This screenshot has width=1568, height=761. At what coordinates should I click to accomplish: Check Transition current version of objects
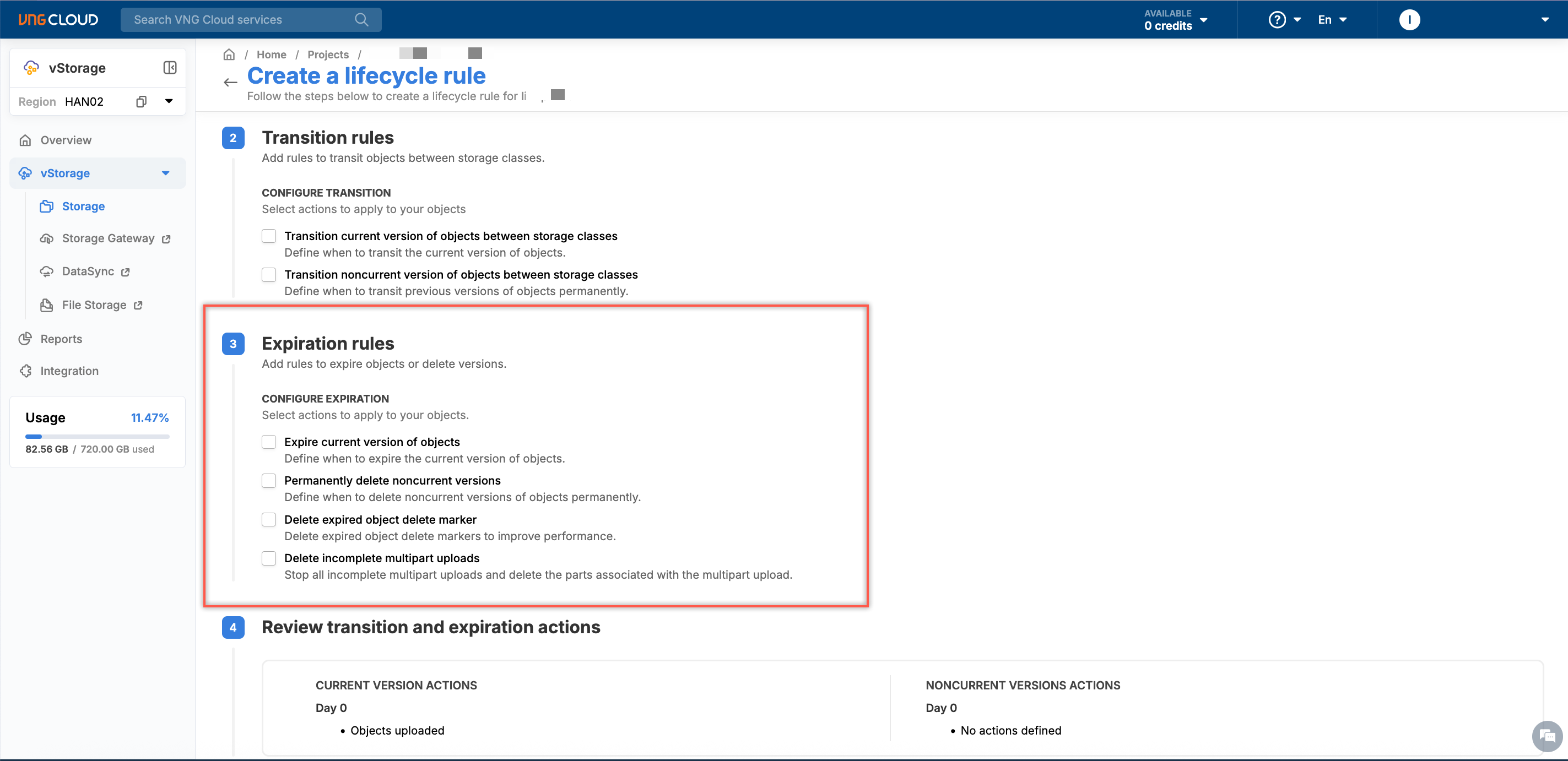click(268, 236)
